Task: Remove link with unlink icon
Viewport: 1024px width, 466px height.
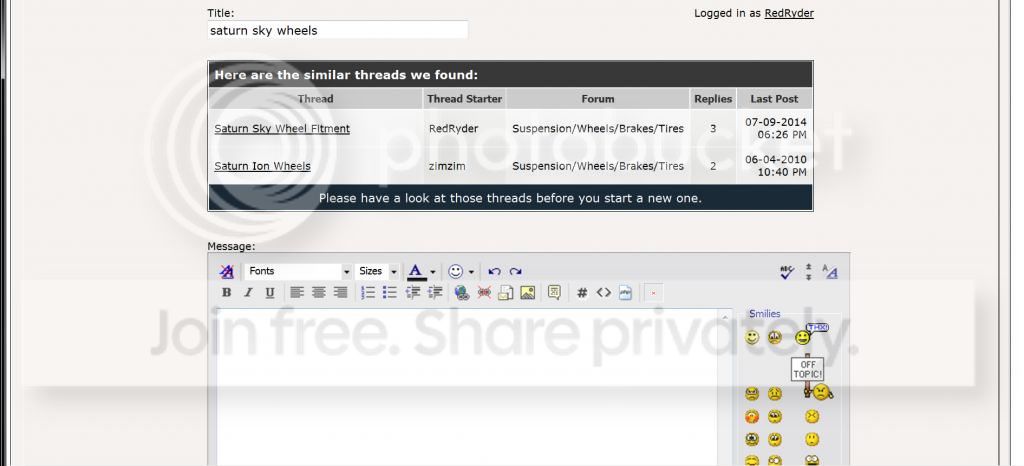Action: tap(484, 293)
